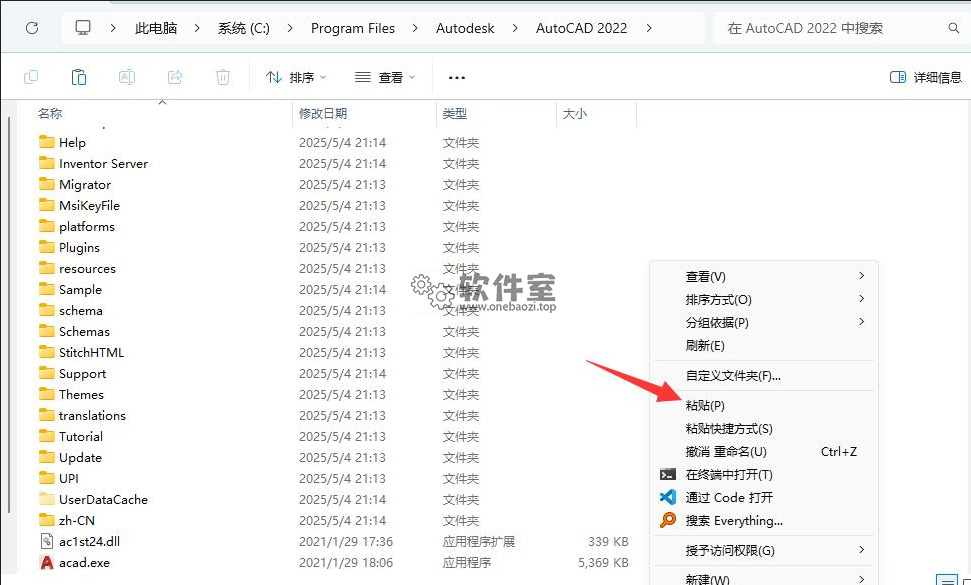Click 修改日期 column header
Viewport: 971px width, 585px height.
coord(323,113)
